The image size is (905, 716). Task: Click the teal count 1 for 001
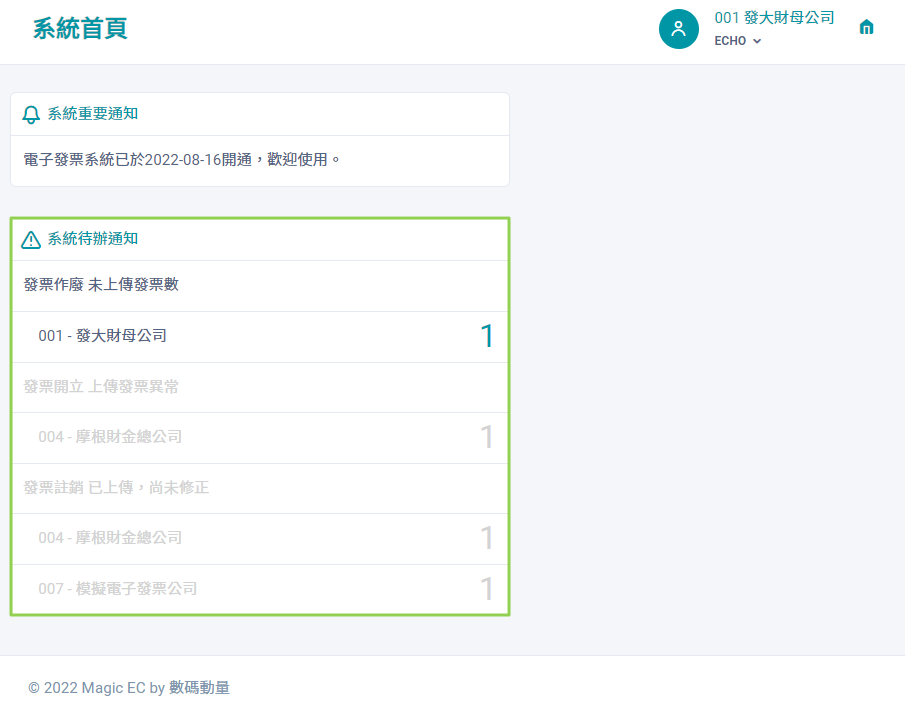click(x=487, y=336)
